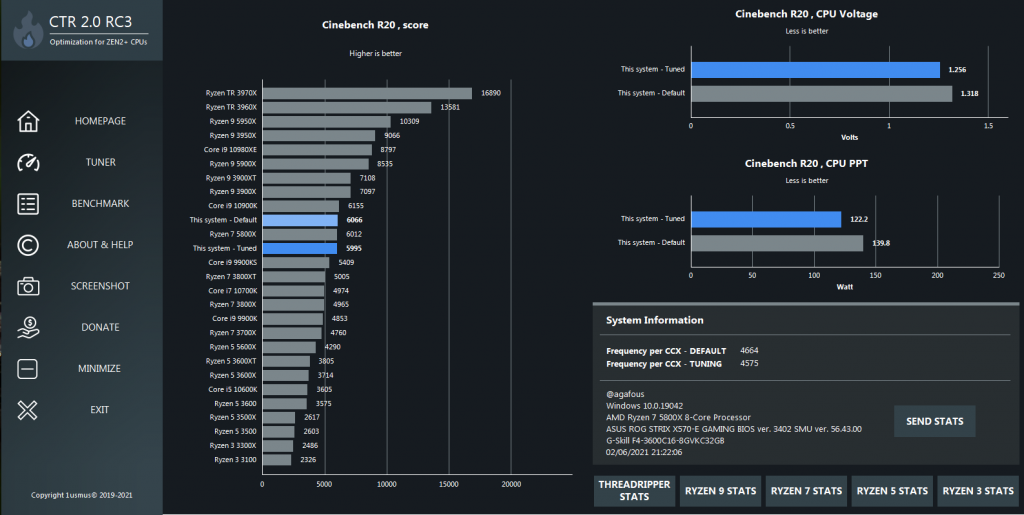Image resolution: width=1024 pixels, height=515 pixels.
Task: Click the Exit cross icon in sidebar
Action: tap(27, 410)
